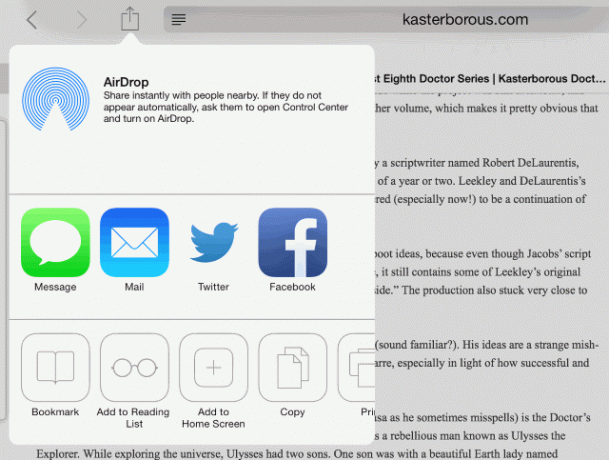Tap the kasterborous.com address field
The image size is (609, 460).
[x=386, y=19]
